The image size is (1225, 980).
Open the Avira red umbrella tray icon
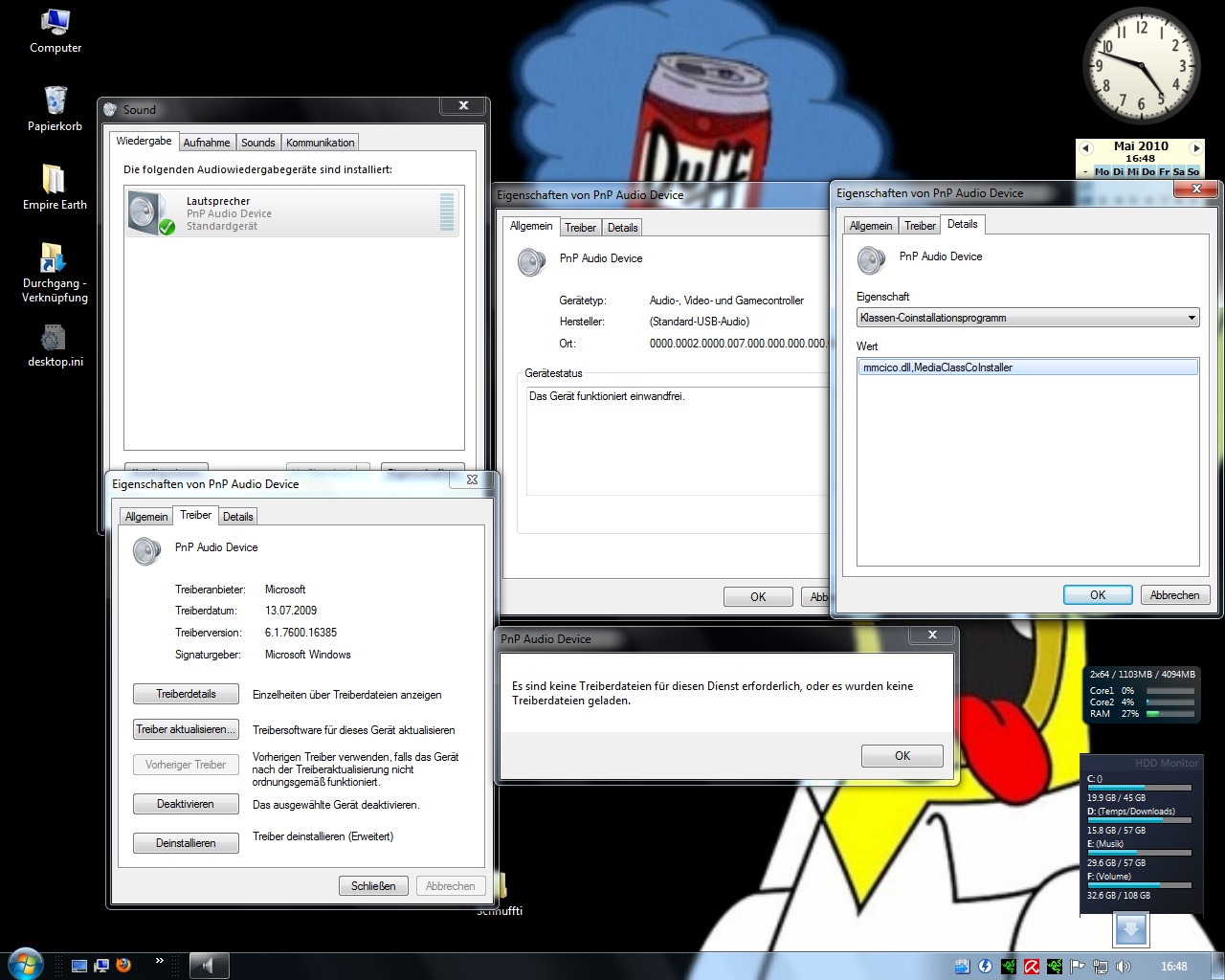(x=1031, y=967)
